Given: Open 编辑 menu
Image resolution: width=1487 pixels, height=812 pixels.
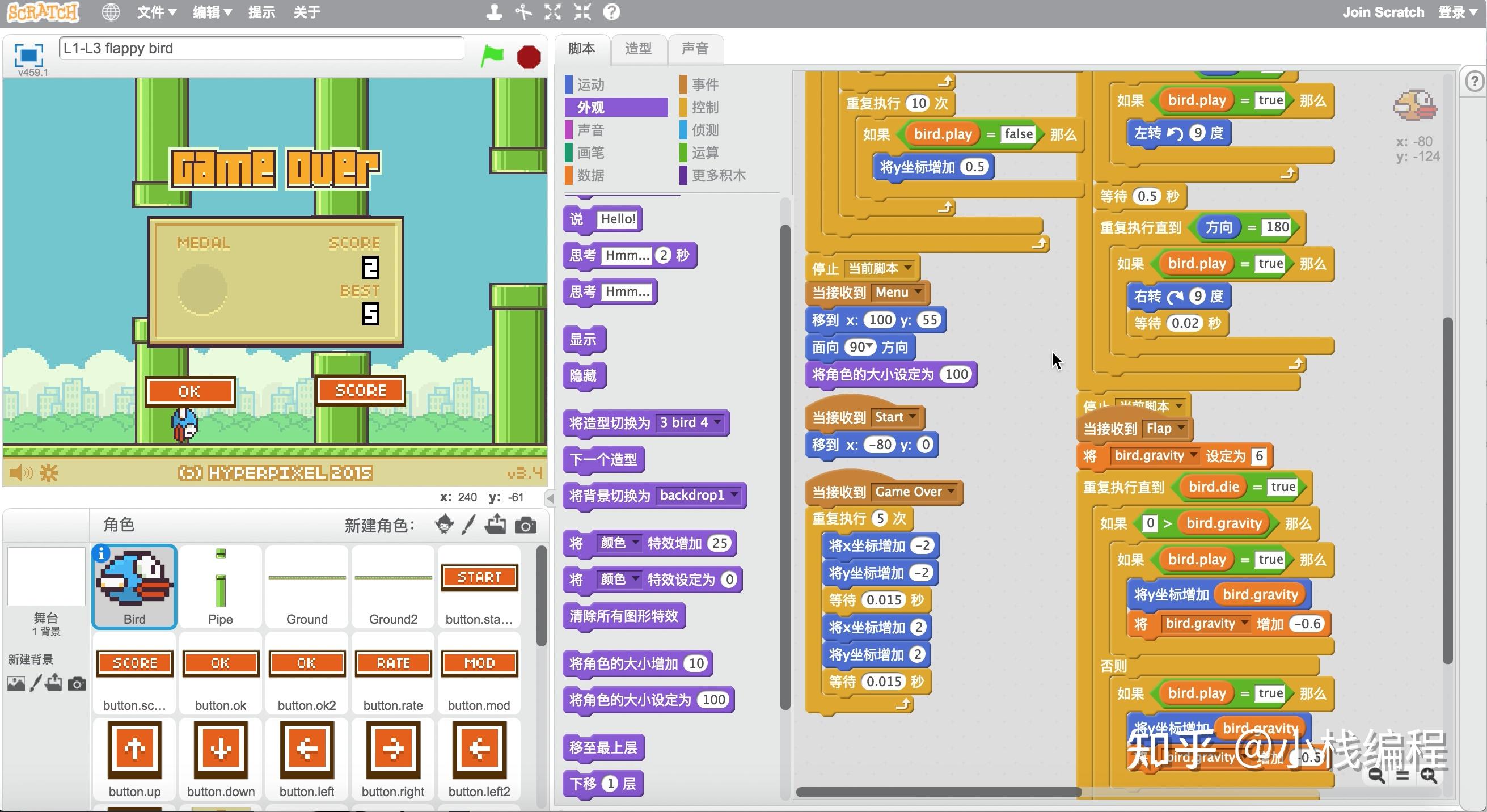Looking at the screenshot, I should tap(212, 12).
